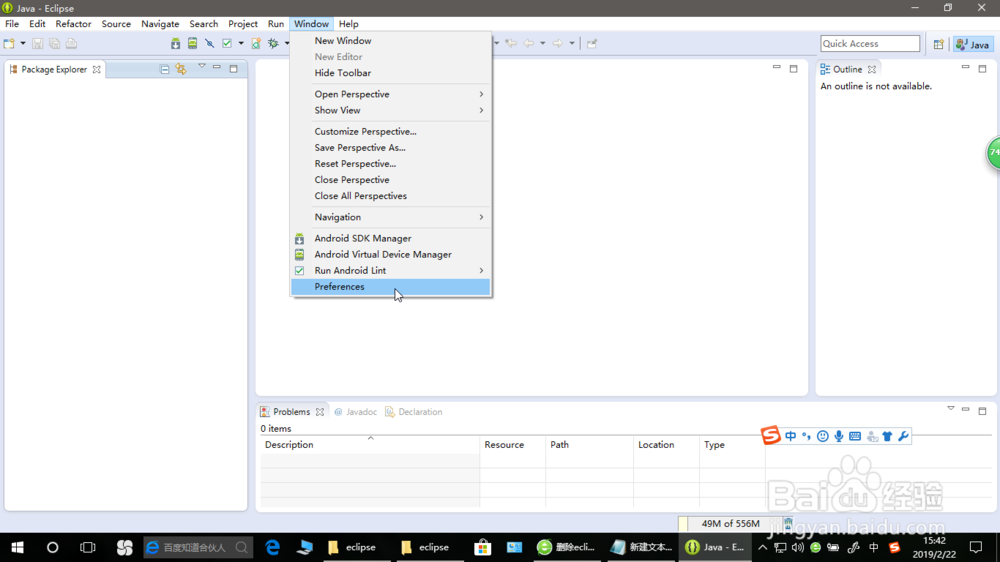Click the Location column header

pos(666,445)
